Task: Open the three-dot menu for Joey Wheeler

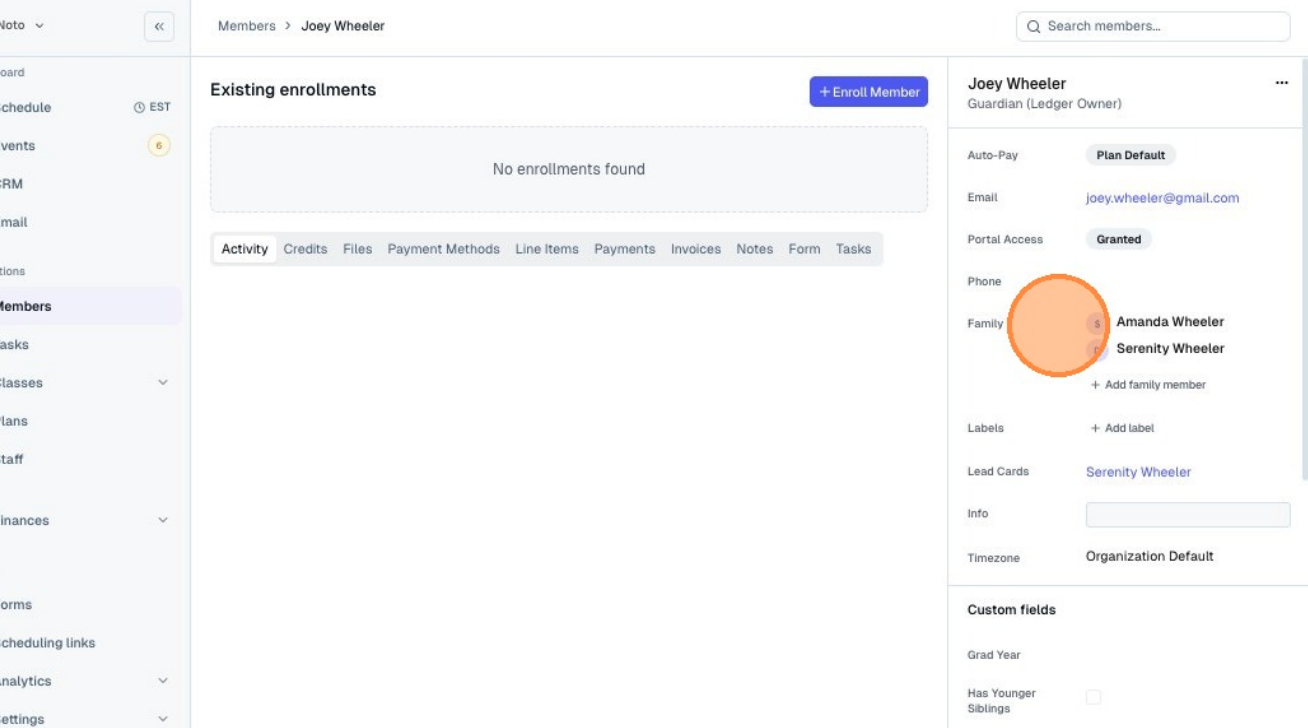Action: [x=1281, y=84]
